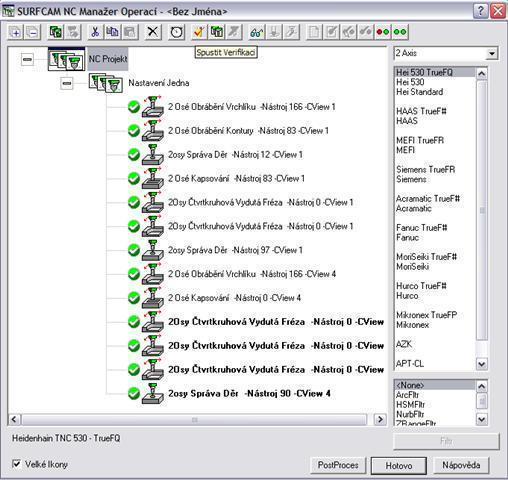
Task: Run verification with the Spustit Verifikaci icon
Action: [199, 32]
